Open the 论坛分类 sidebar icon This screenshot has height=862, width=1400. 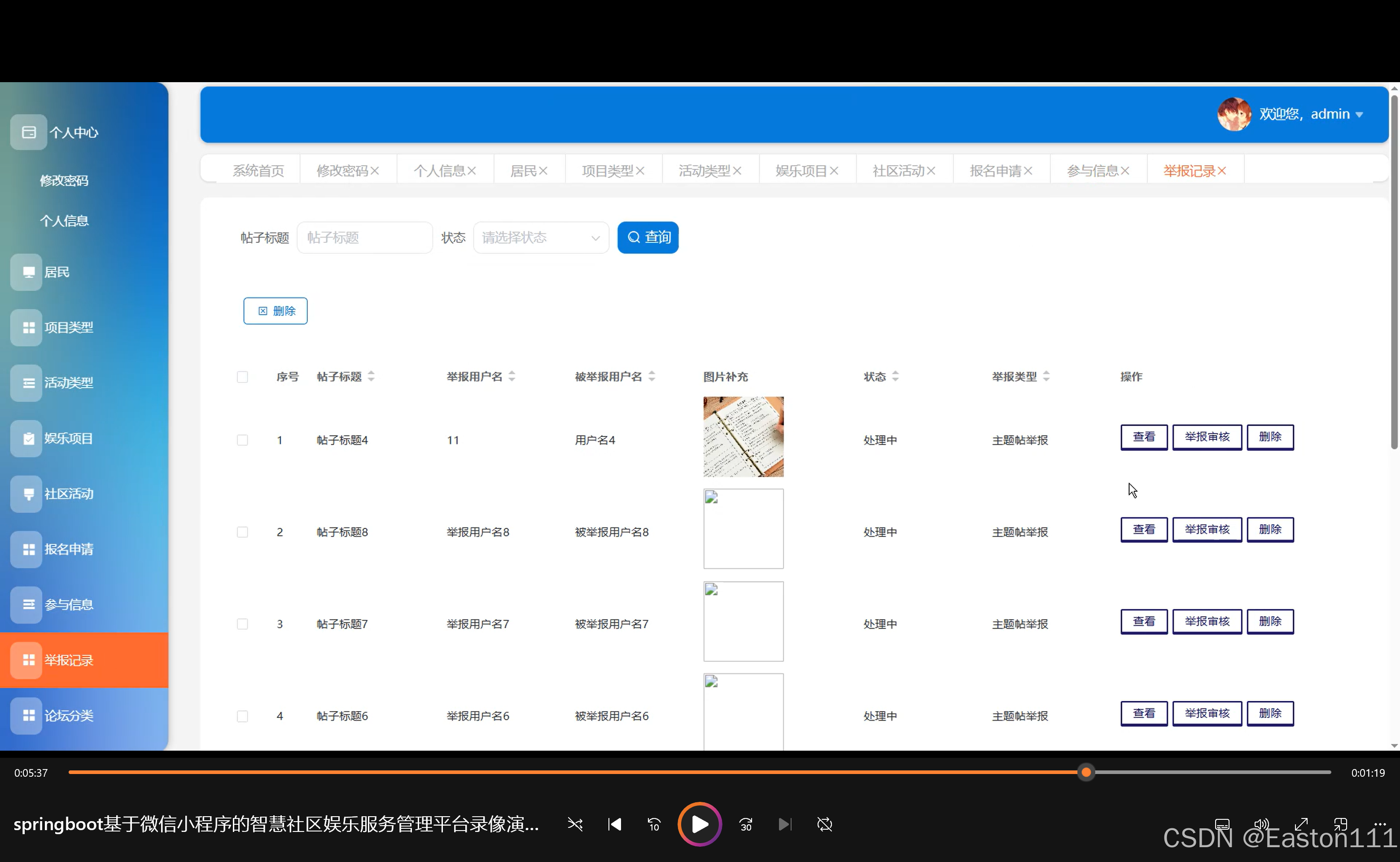[26, 716]
